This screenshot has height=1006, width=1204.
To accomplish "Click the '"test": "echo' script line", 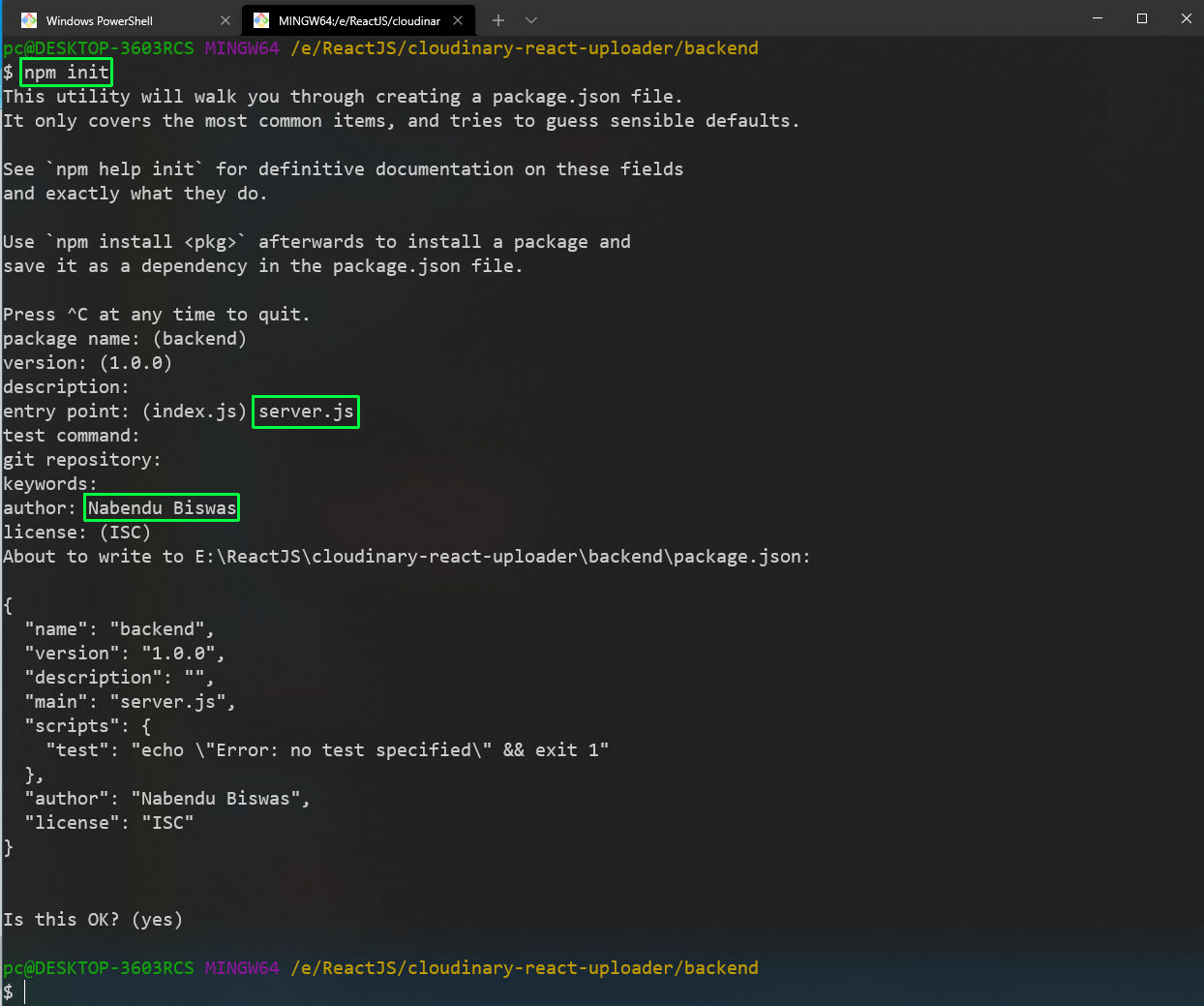I will (327, 750).
